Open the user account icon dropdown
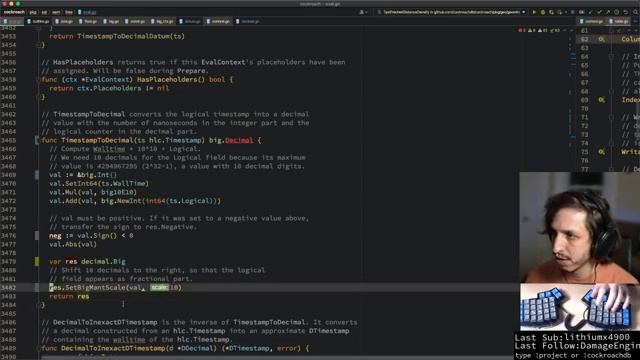This screenshot has height=360, width=640. click(362, 12)
